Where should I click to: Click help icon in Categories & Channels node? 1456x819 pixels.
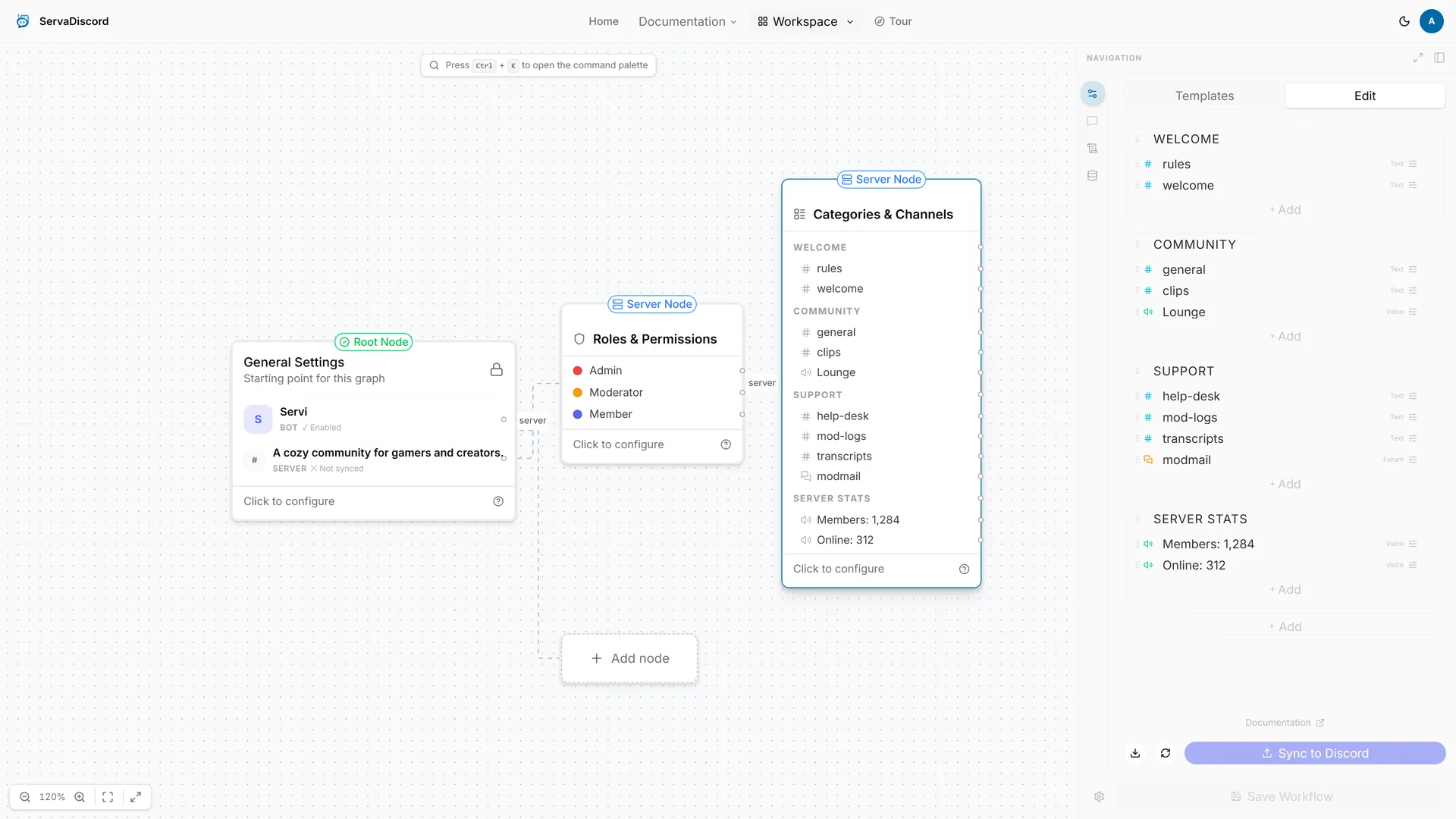[x=964, y=570]
